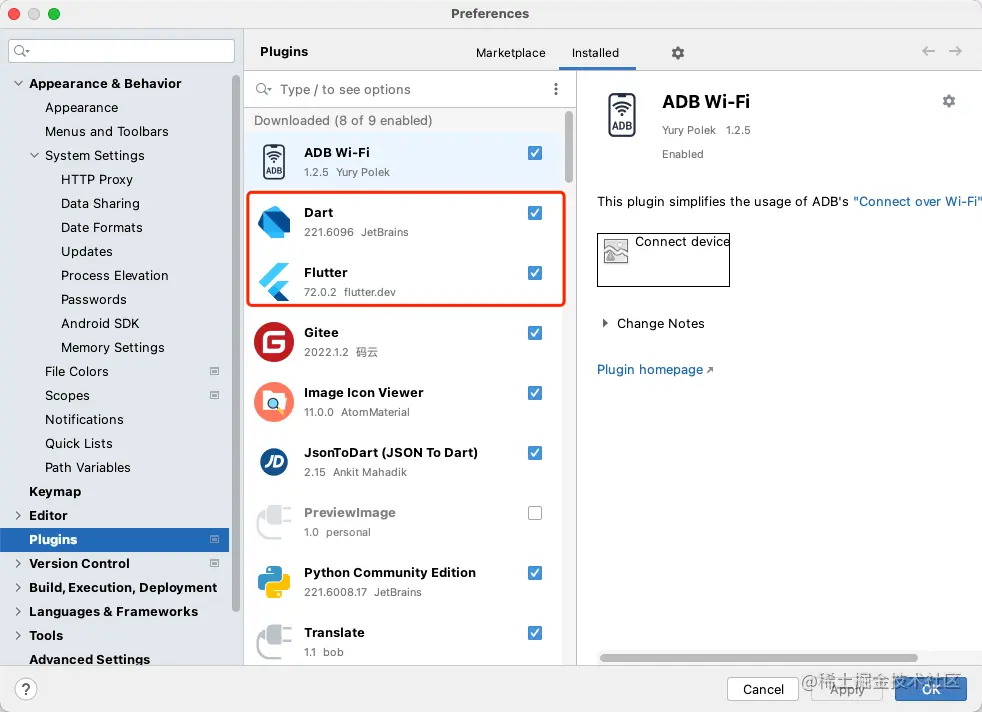Open the Android SDK settings
The width and height of the screenshot is (982, 712).
click(x=100, y=323)
